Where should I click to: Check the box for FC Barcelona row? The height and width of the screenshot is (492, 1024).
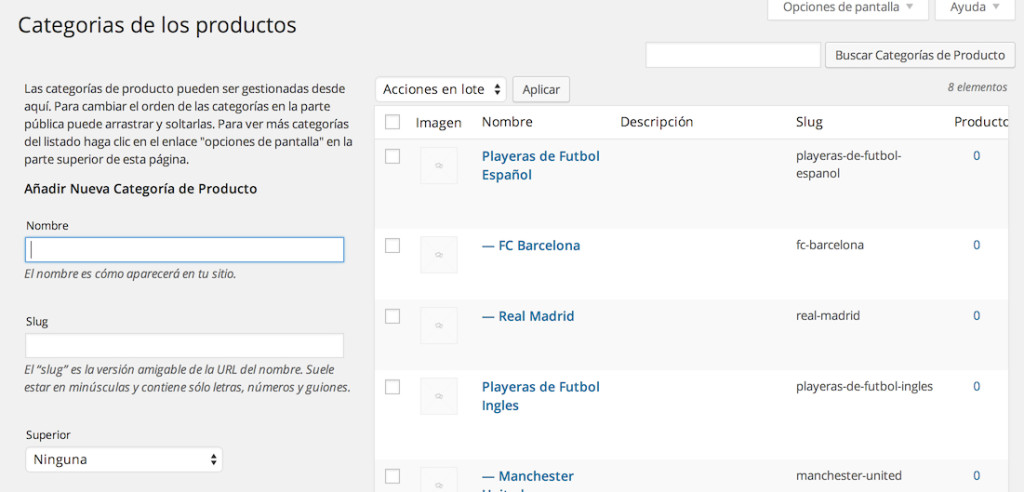pos(393,246)
